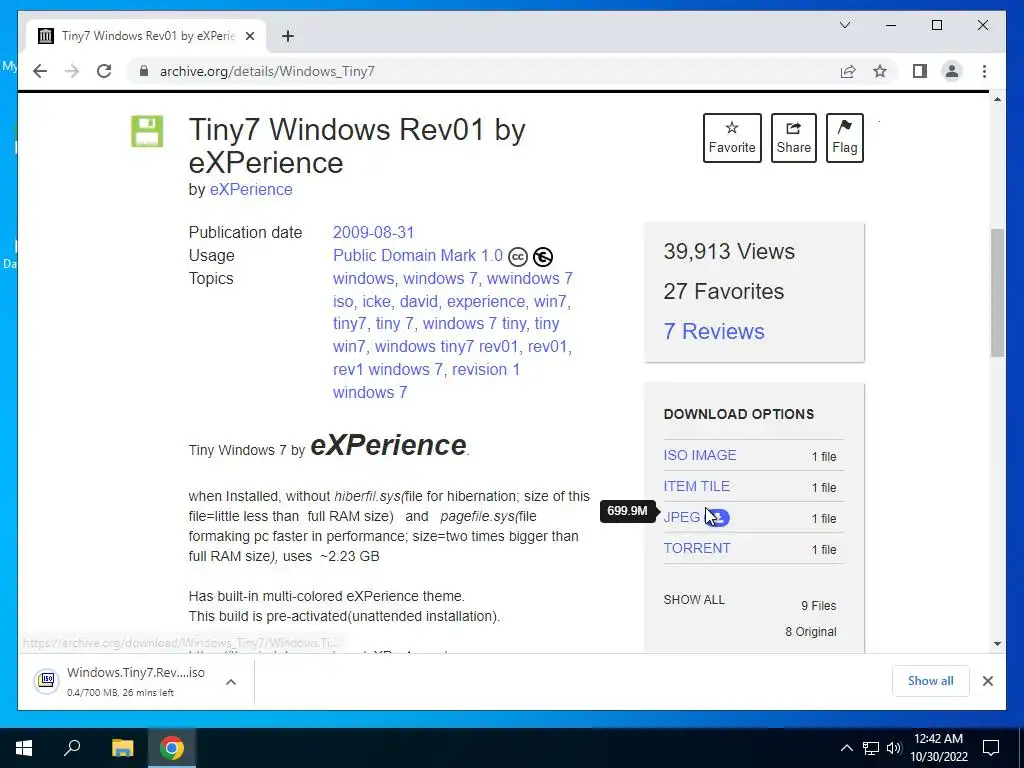Click the '8 Original' link

[x=810, y=632]
